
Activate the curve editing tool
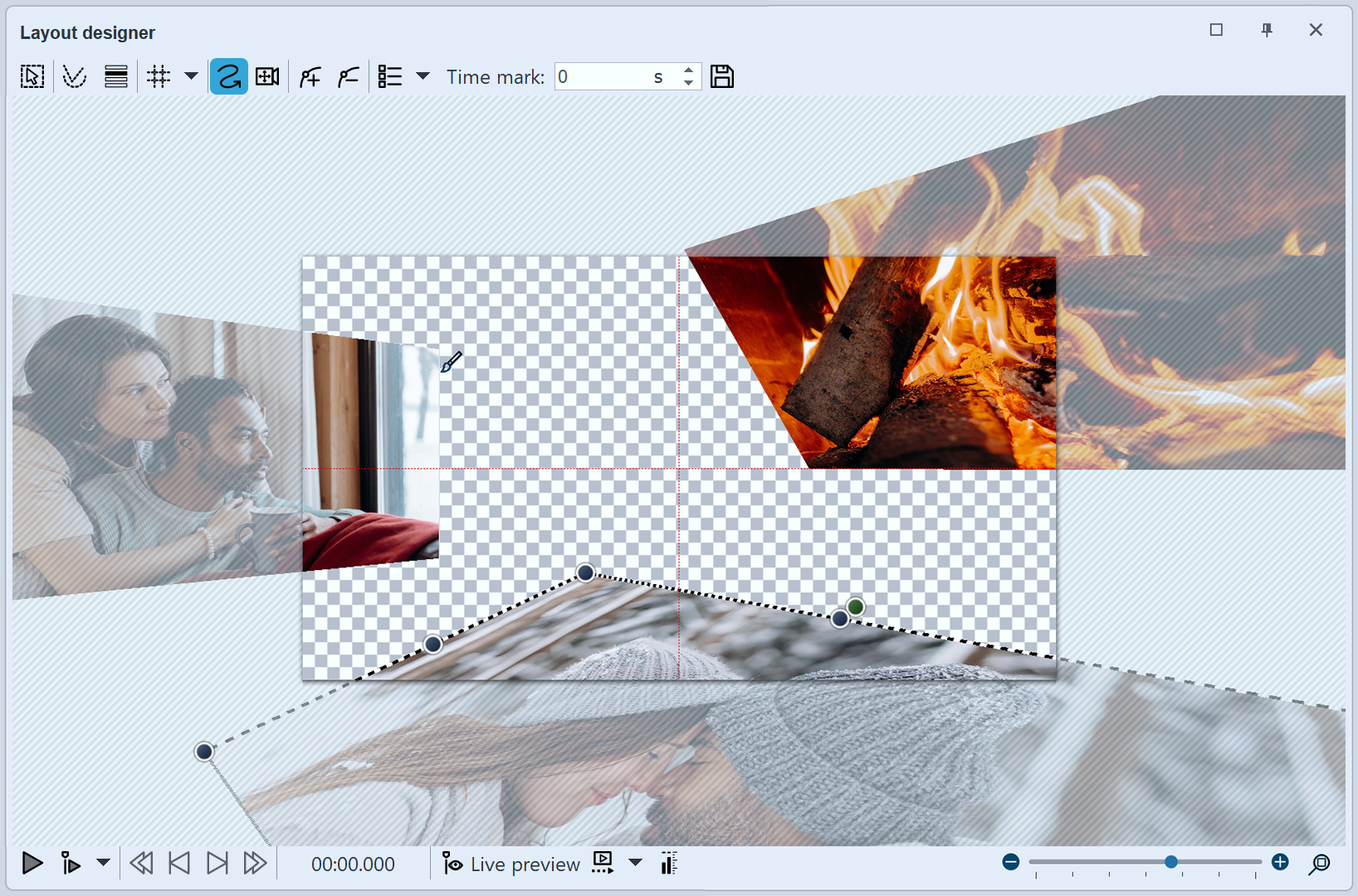[74, 75]
